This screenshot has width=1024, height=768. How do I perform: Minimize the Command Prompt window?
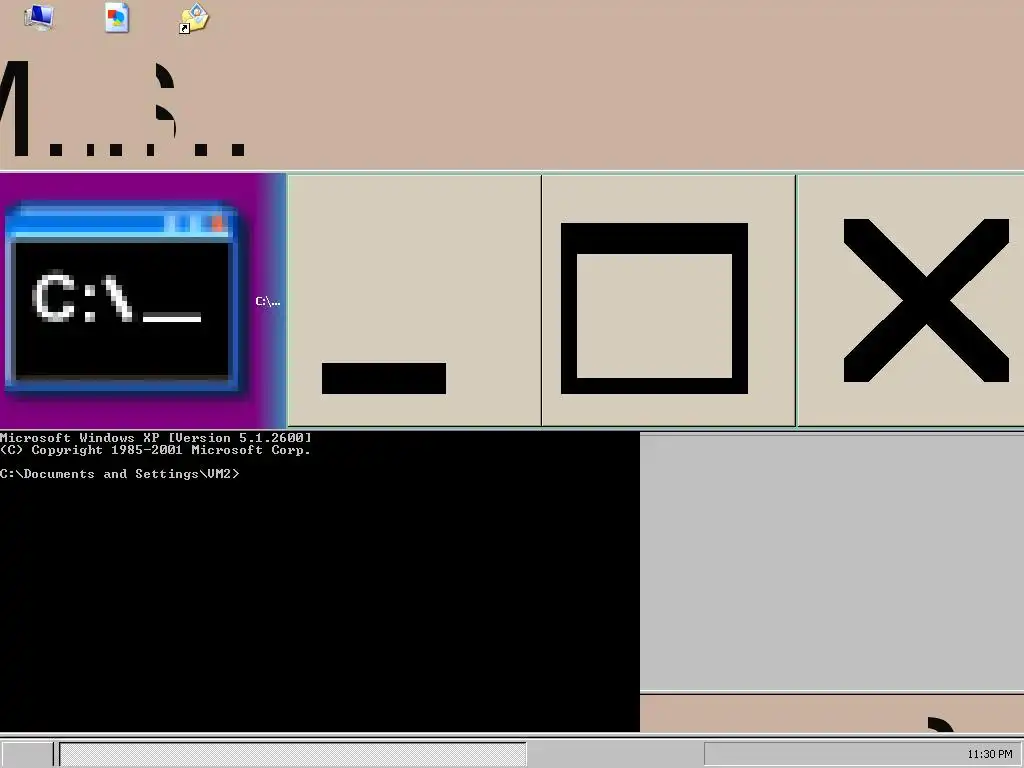tap(415, 301)
